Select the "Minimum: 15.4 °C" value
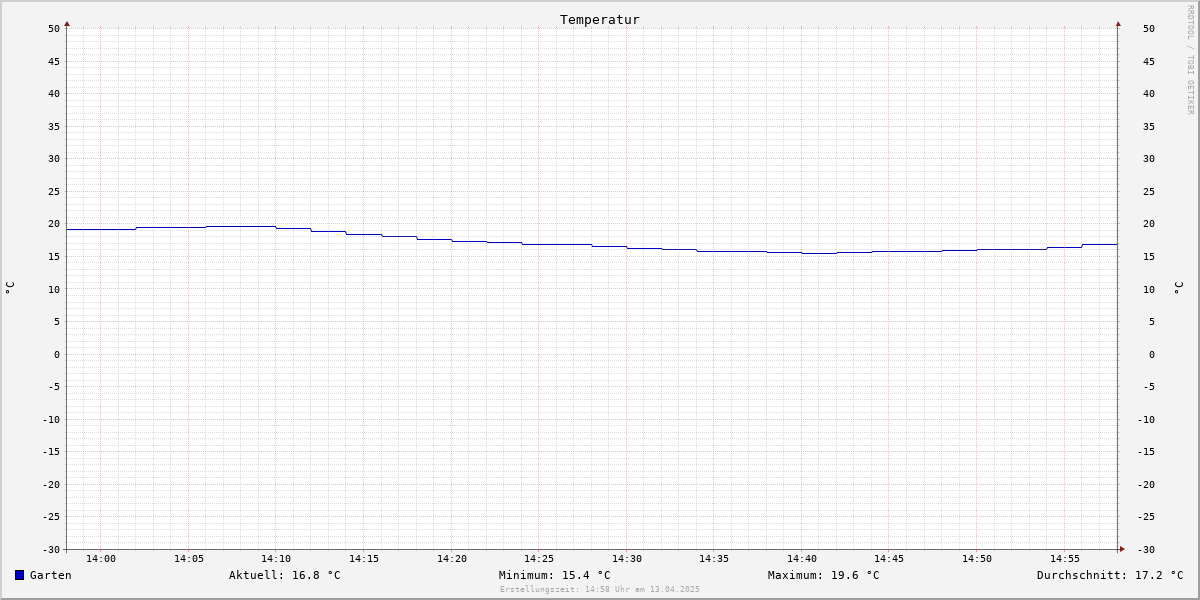 [x=555, y=575]
